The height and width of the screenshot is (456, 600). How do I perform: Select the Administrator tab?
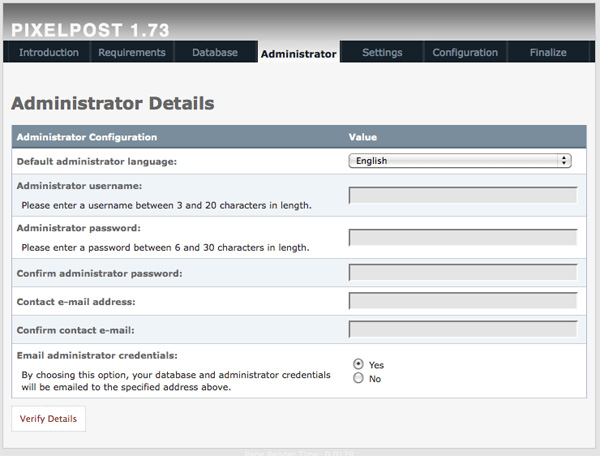tap(298, 54)
